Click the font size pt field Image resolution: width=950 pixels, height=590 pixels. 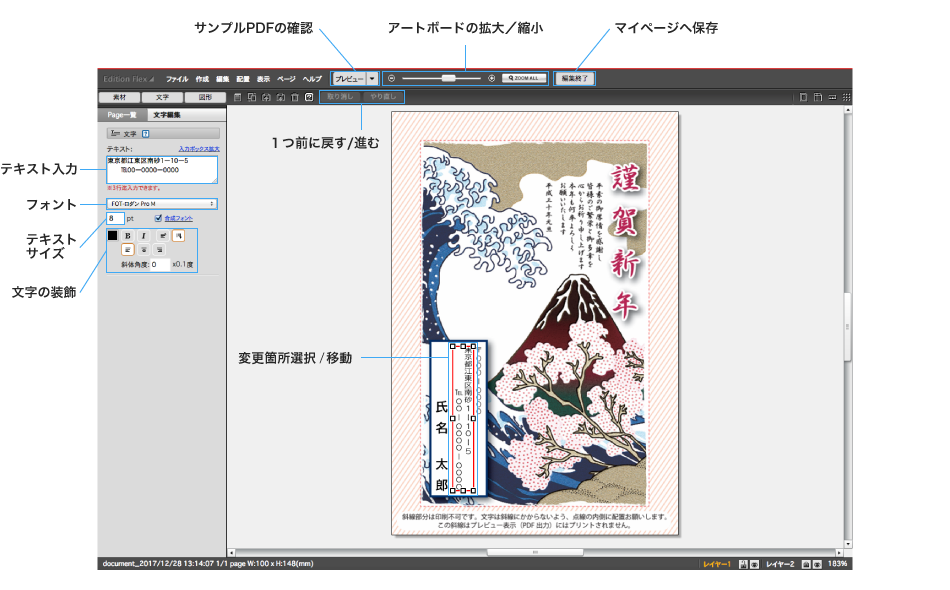[115, 218]
